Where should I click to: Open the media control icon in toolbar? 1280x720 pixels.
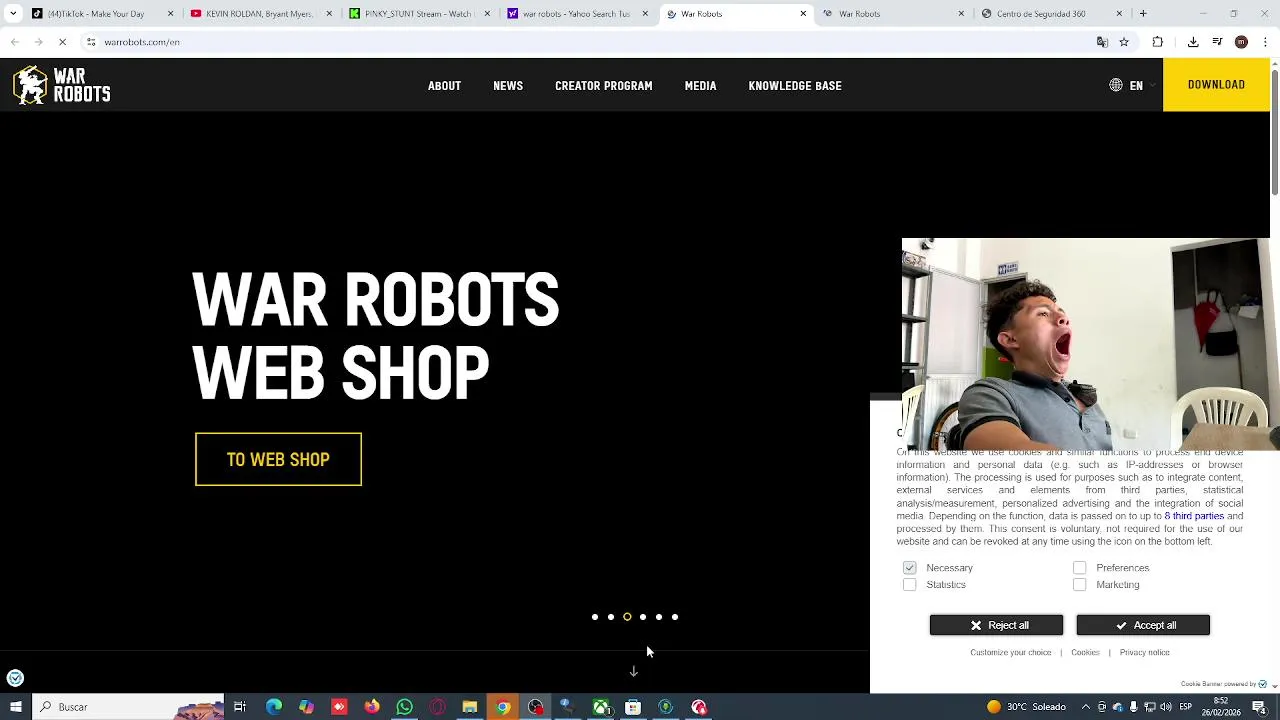[x=1217, y=42]
